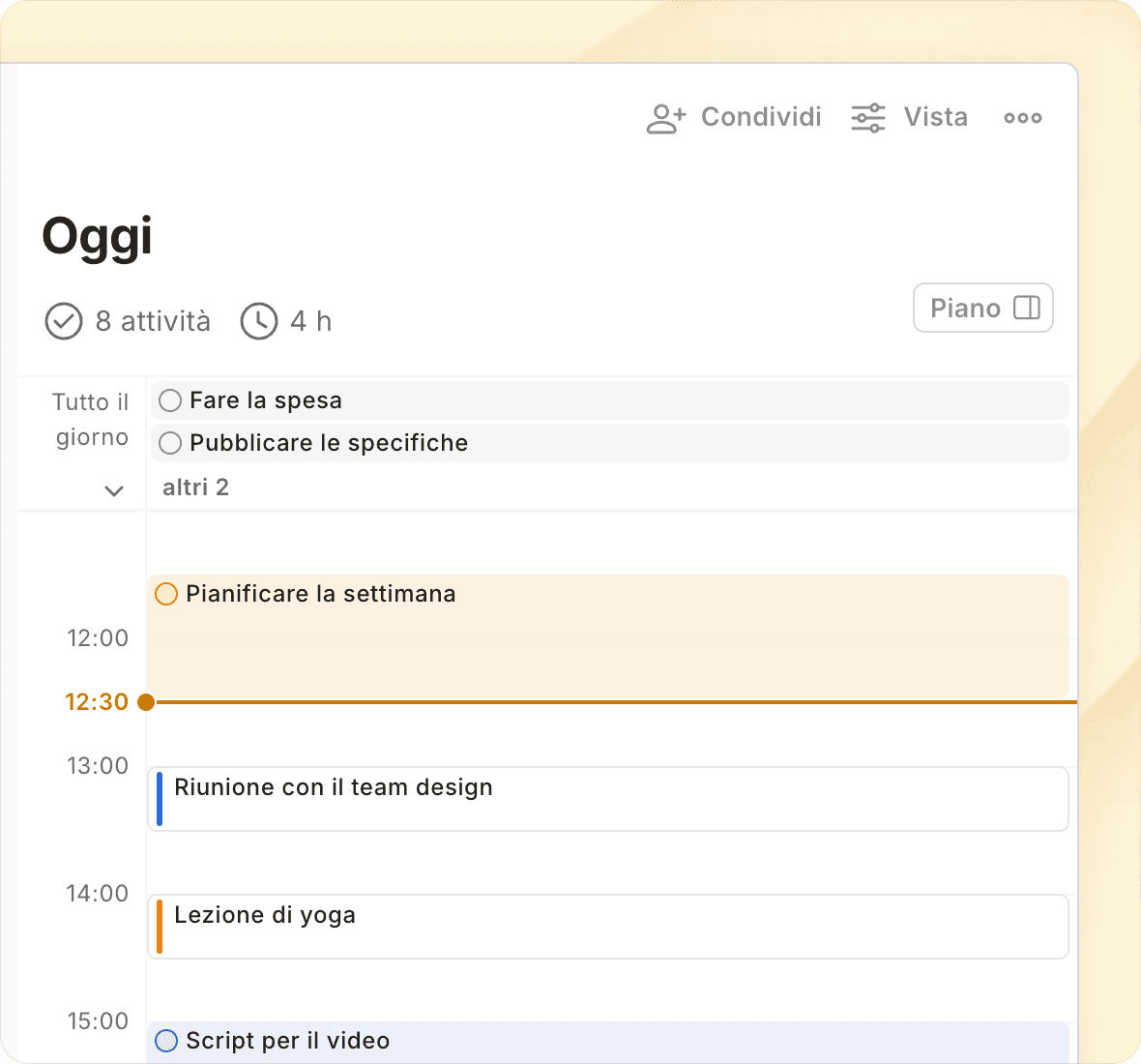Show the altri 2 hidden tasks
Image resolution: width=1141 pixels, height=1064 pixels.
[195, 488]
